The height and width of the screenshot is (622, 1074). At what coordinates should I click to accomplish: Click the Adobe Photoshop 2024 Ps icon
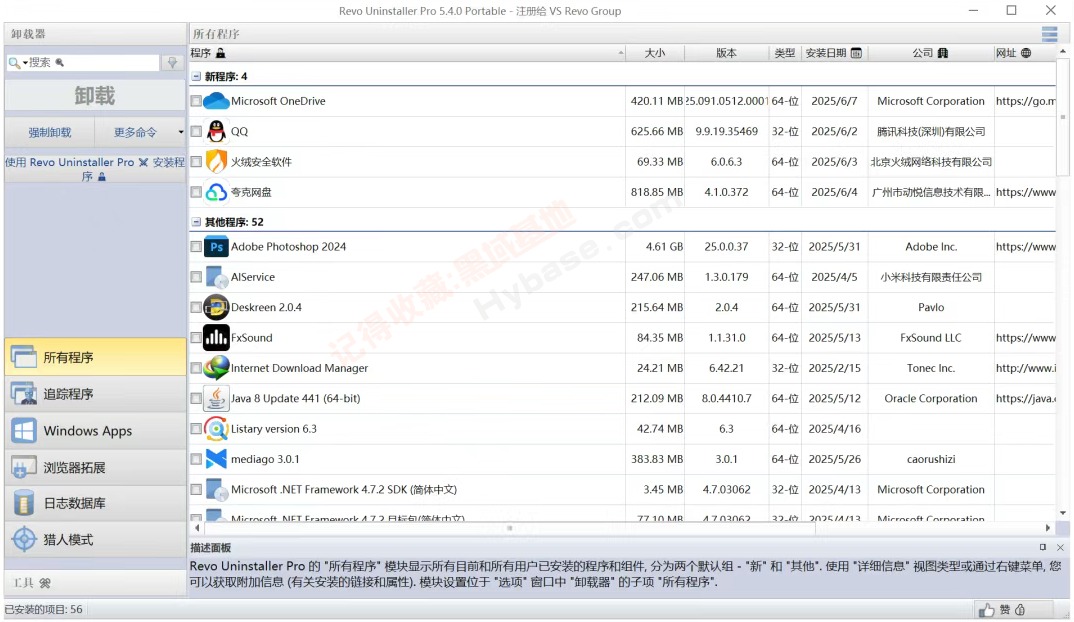[x=216, y=247]
